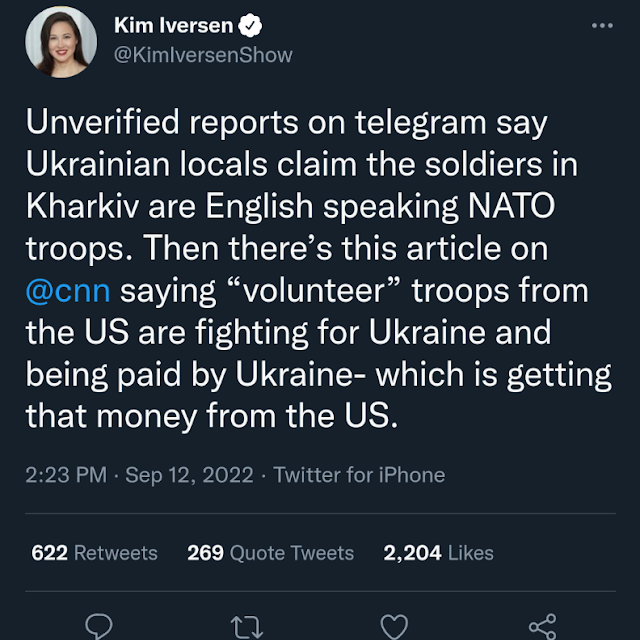View the 2,204 Likes list
Image resolution: width=640 pixels, height=640 pixels.
tap(438, 553)
